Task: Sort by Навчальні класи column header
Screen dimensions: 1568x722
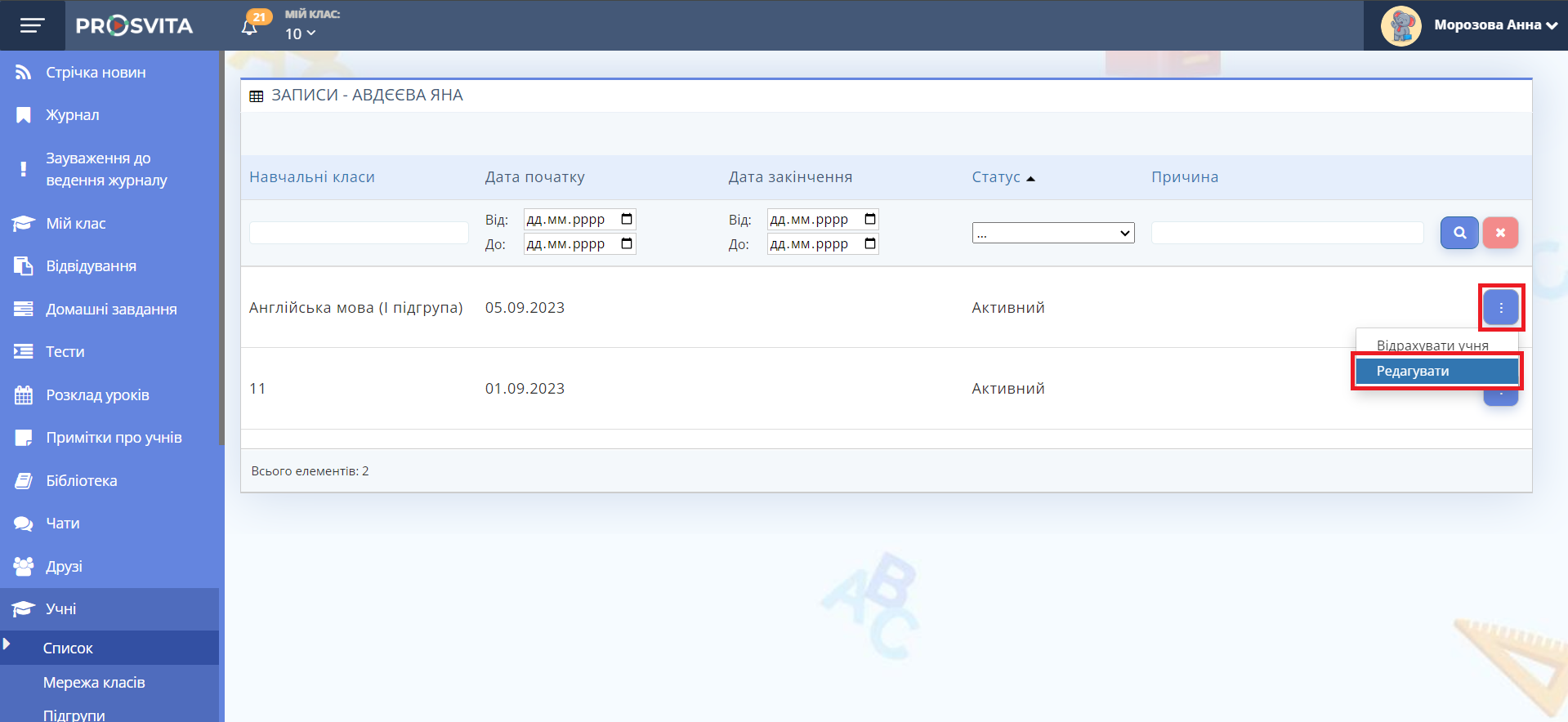Action: [312, 177]
